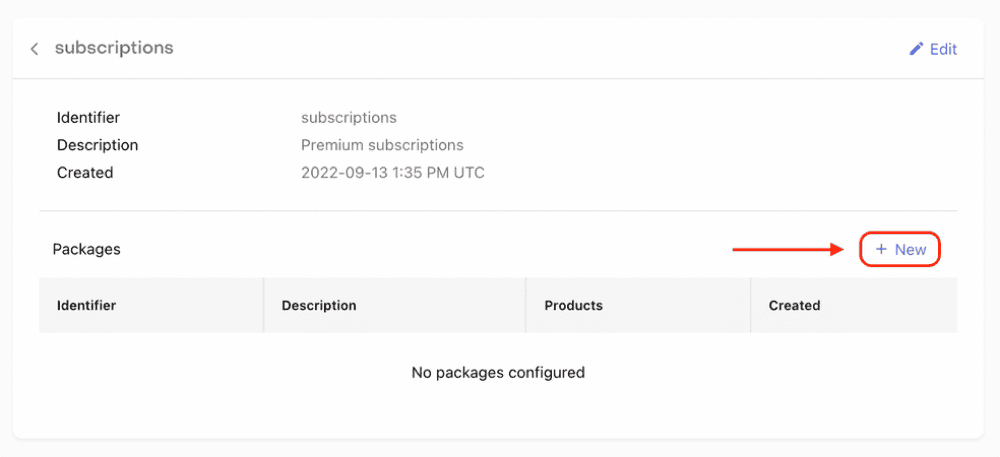Click the Created field label in details
The image size is (1000, 457).
pyautogui.click(x=85, y=172)
